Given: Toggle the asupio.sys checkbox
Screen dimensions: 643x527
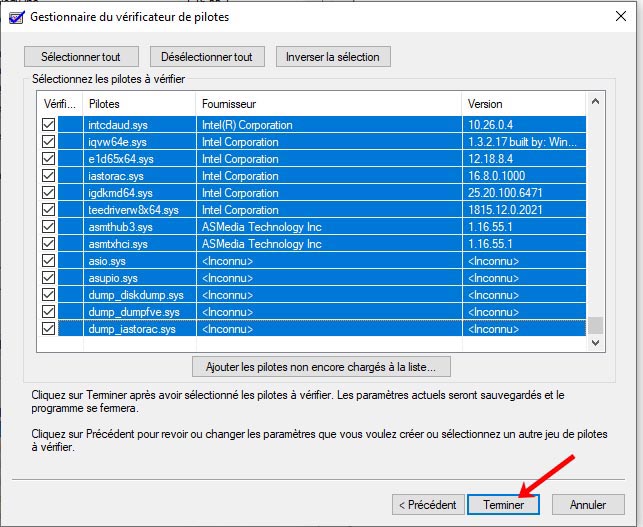Looking at the screenshot, I should [x=48, y=278].
